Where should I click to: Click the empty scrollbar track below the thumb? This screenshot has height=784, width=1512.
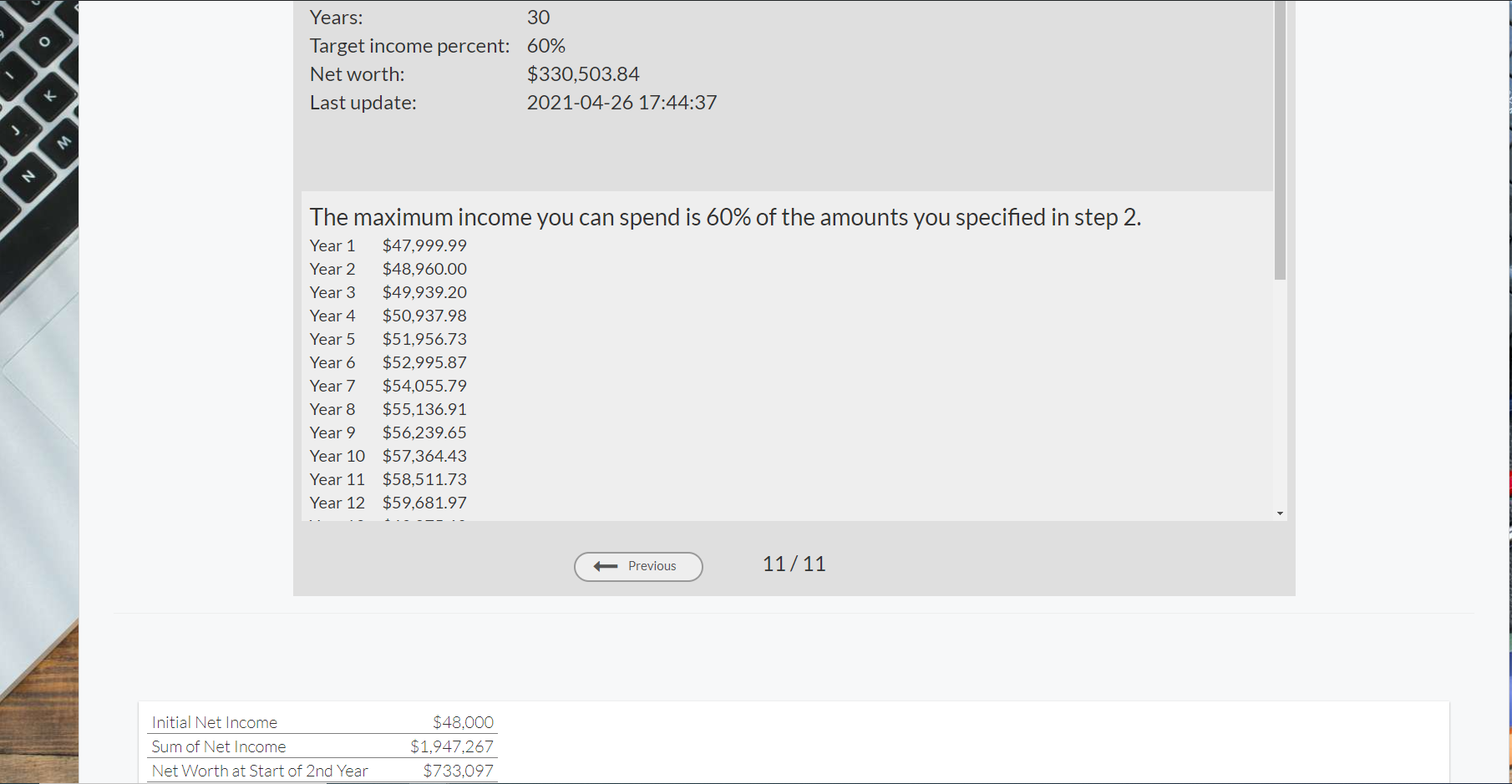[1280, 392]
